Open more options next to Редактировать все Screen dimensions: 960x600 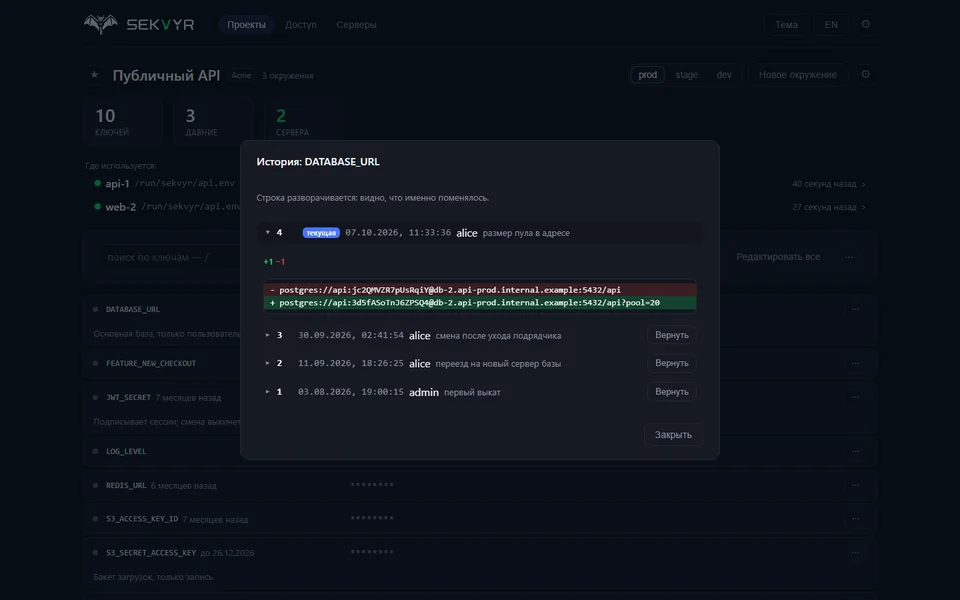849,257
